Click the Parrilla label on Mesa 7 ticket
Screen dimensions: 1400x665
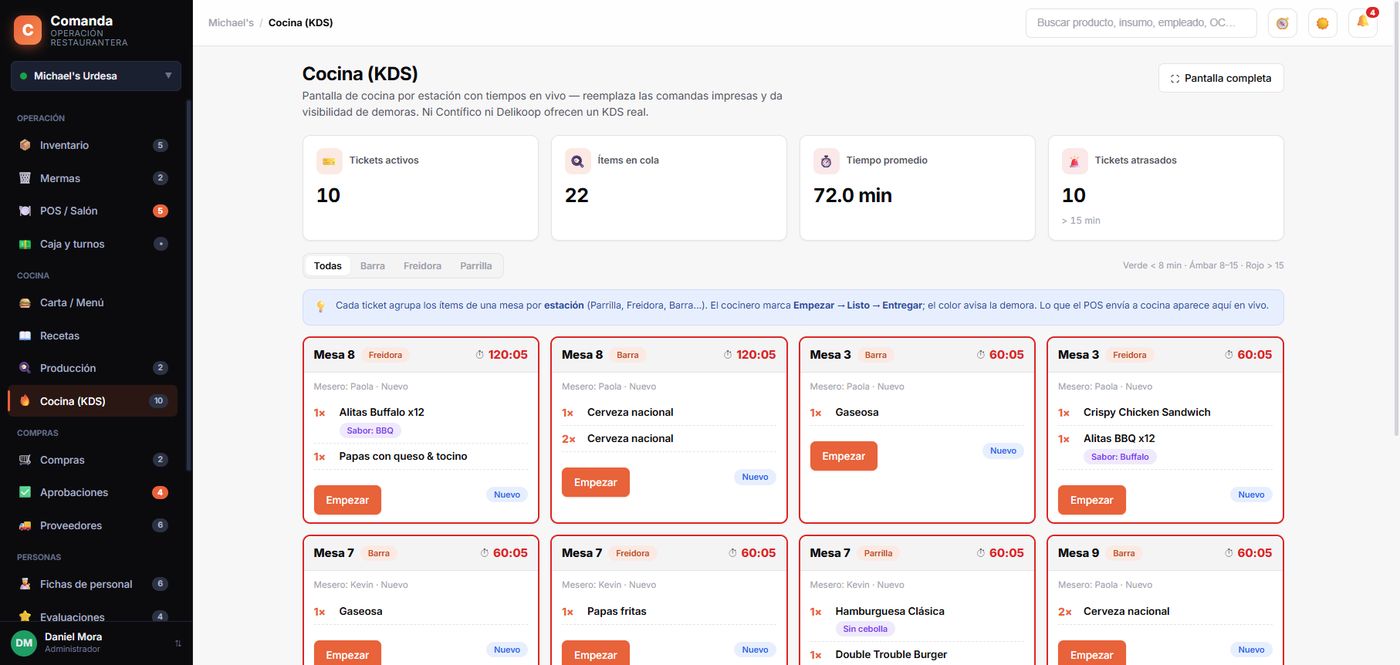(x=878, y=553)
